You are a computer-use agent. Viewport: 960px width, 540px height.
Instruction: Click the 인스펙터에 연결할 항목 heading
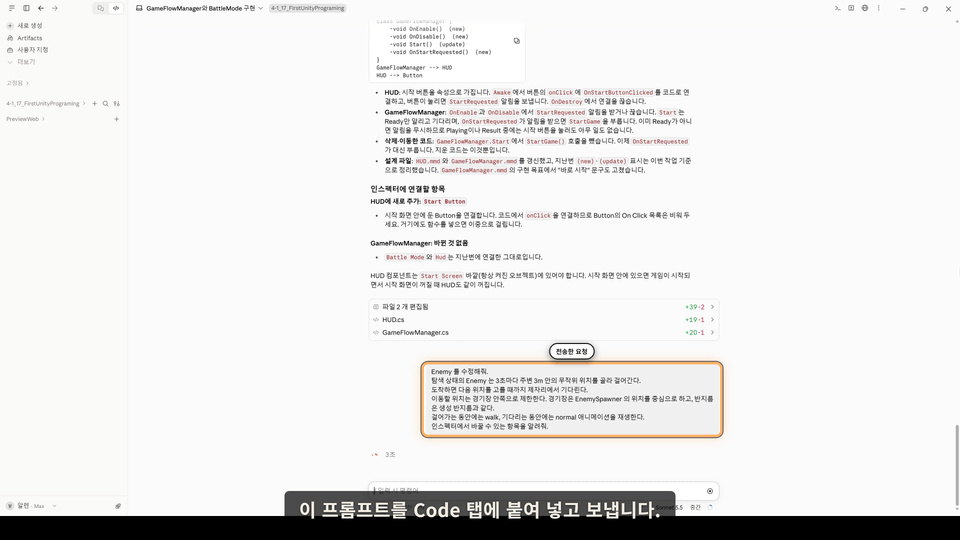coord(408,189)
